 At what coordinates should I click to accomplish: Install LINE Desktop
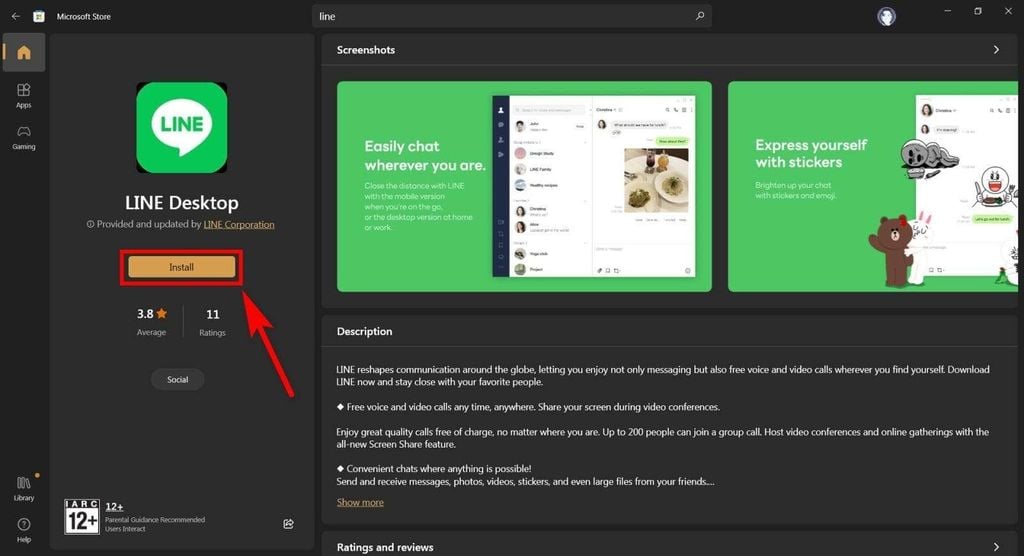[x=182, y=267]
